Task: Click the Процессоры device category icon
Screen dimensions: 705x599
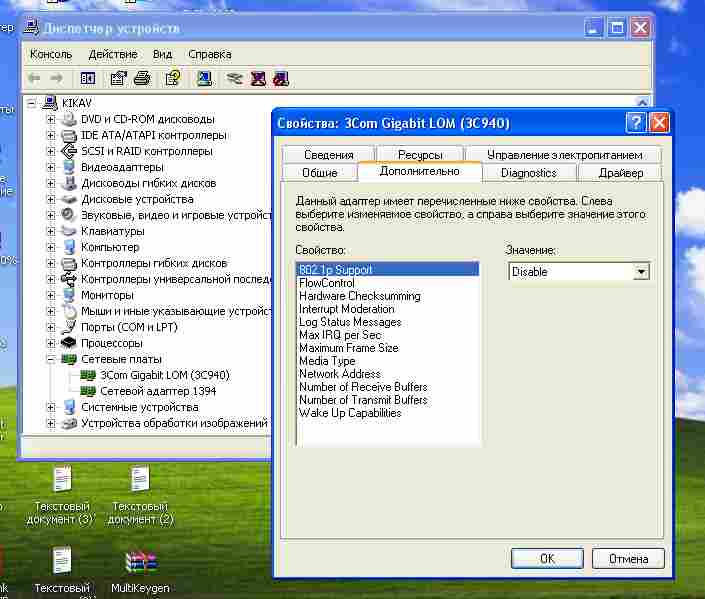Action: [x=68, y=343]
